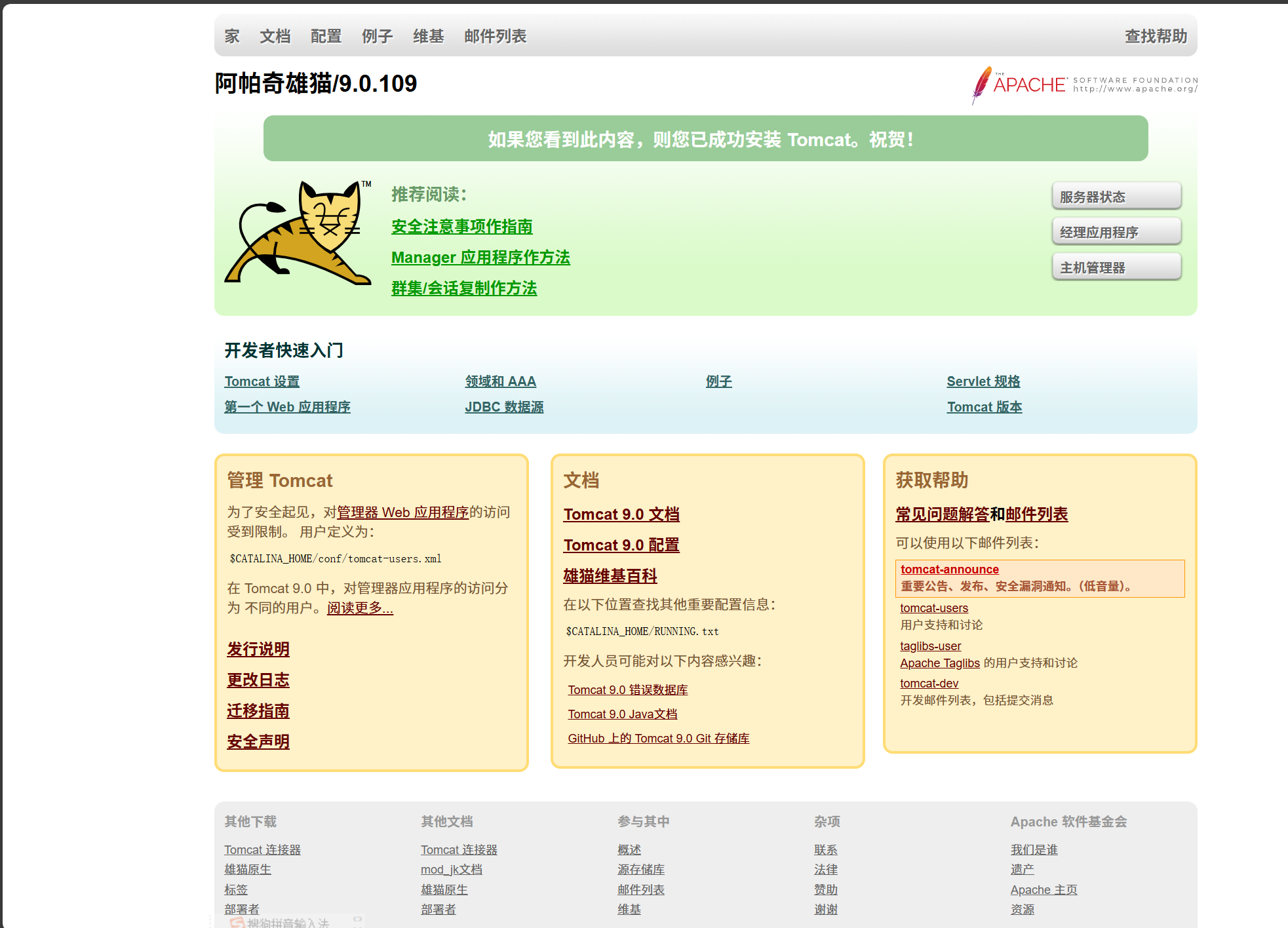The width and height of the screenshot is (1288, 928).
Task: Open the Tomcat 版本 link
Action: tap(985, 407)
